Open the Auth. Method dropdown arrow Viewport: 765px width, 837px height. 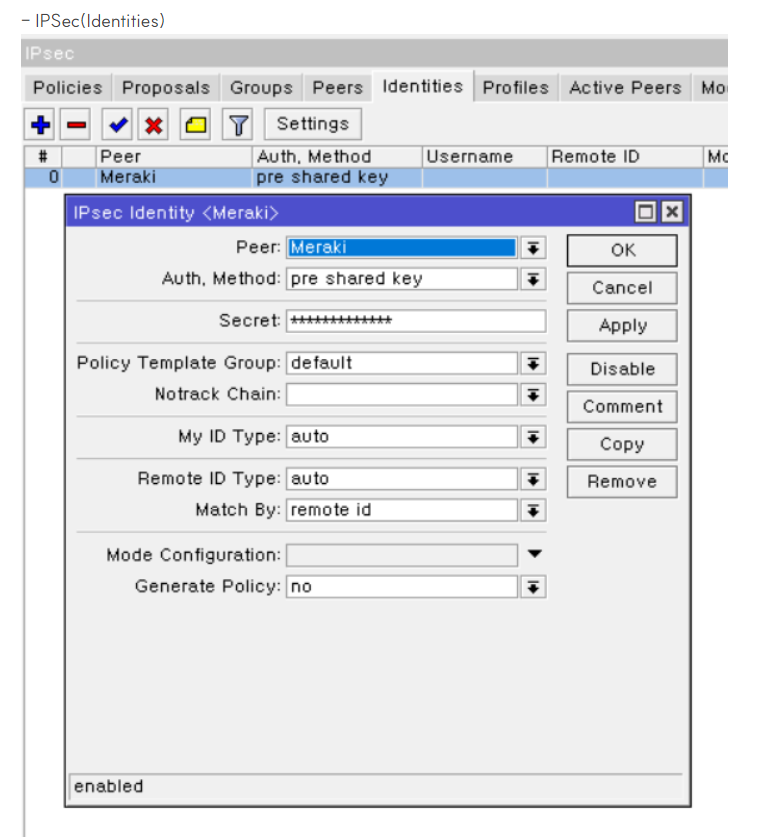tap(533, 279)
